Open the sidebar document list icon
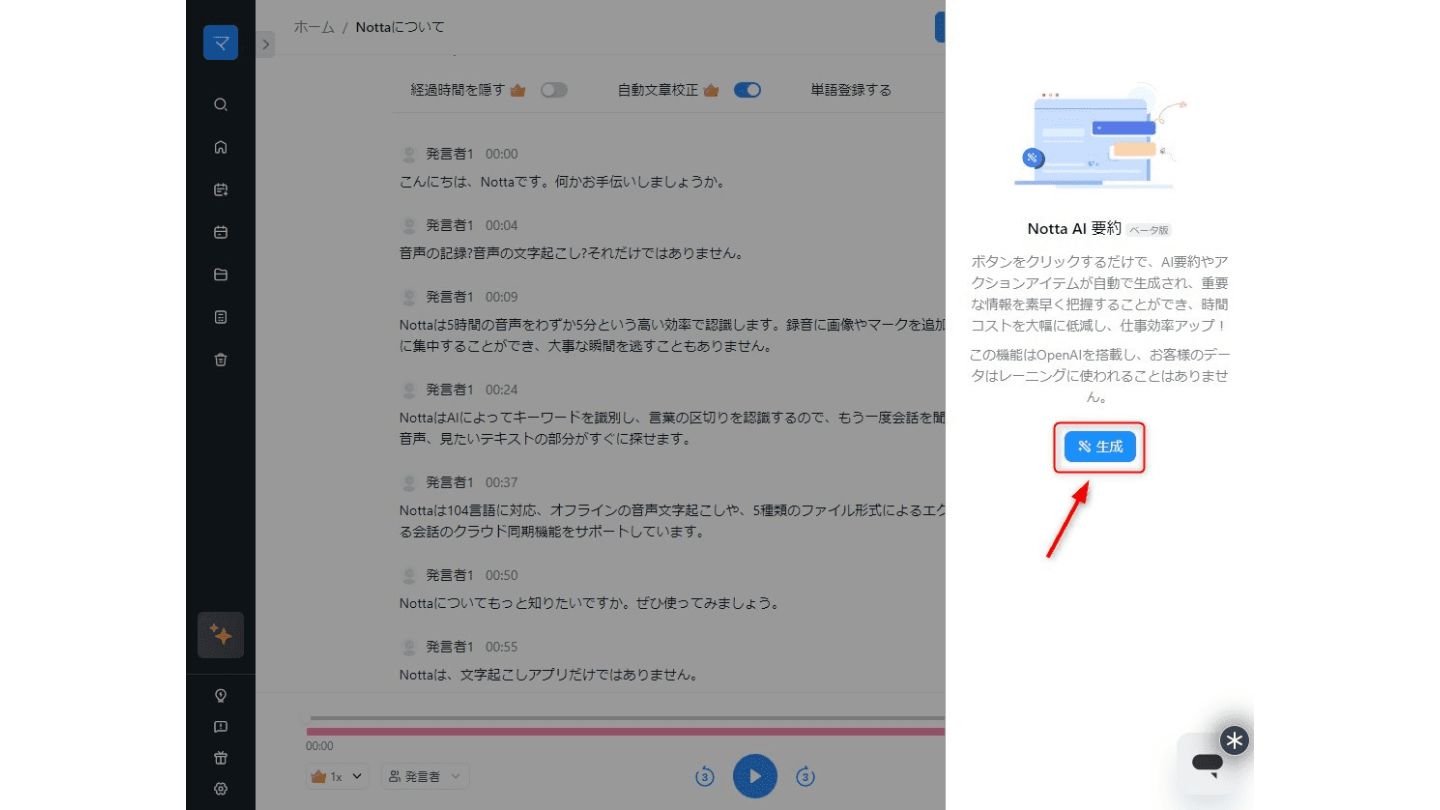 point(221,317)
